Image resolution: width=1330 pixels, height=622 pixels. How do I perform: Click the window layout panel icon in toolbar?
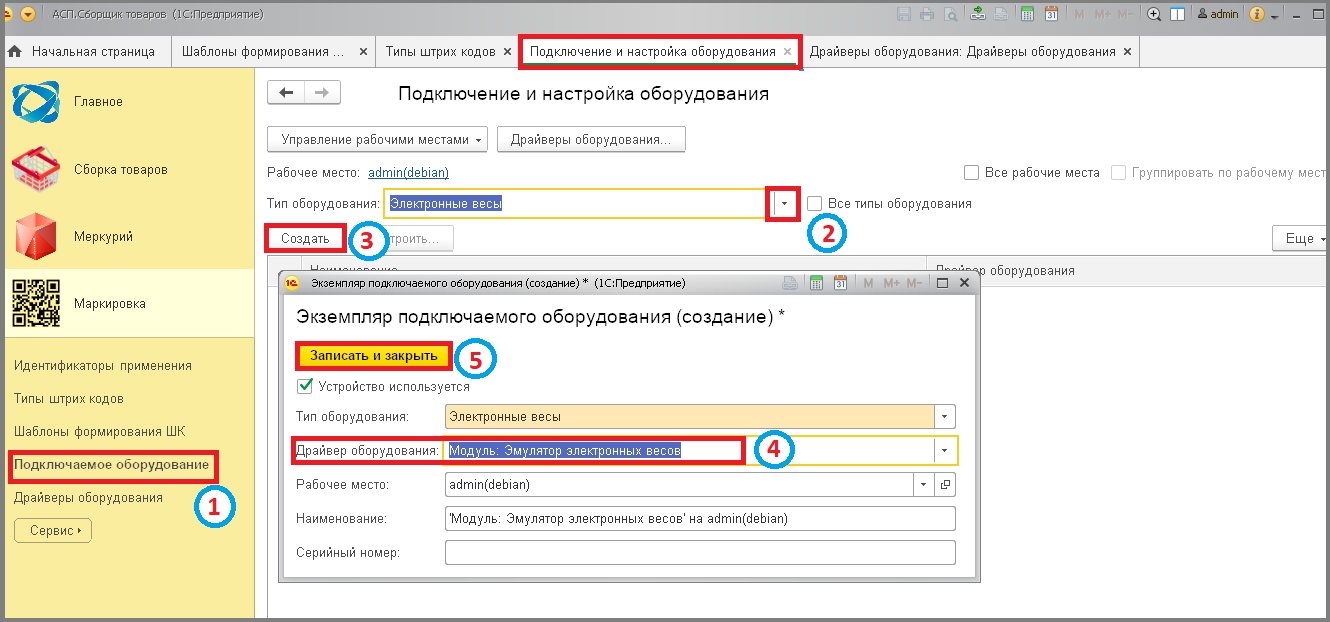click(x=1177, y=14)
